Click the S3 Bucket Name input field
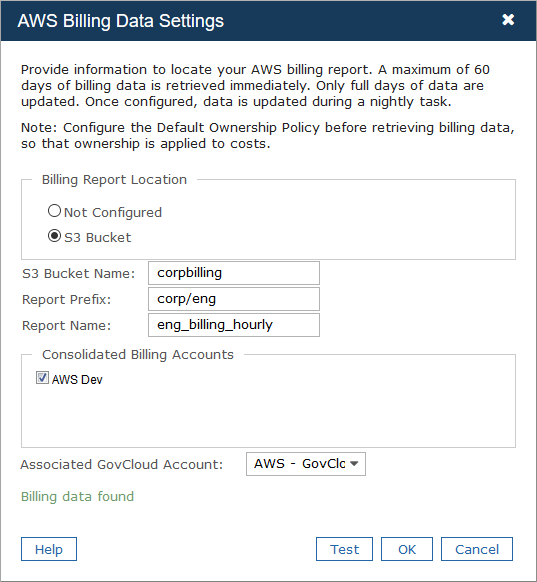Image resolution: width=537 pixels, height=582 pixels. [x=234, y=273]
